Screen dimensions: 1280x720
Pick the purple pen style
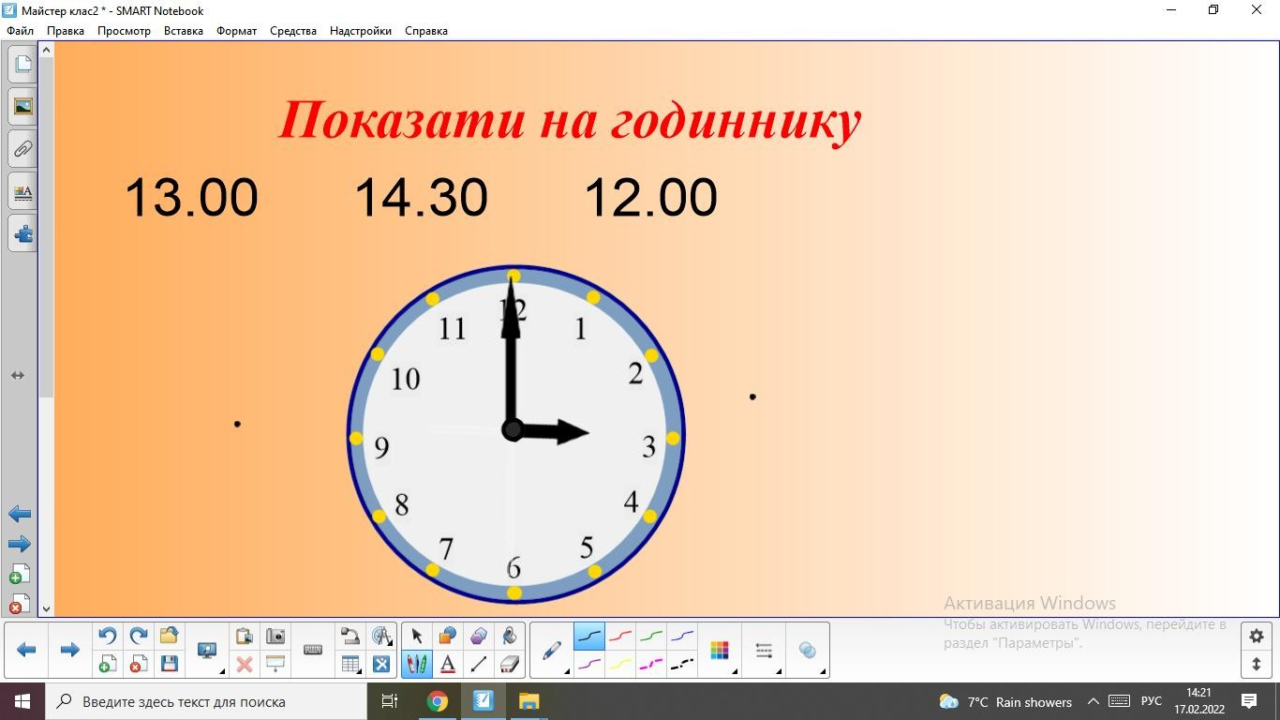pos(589,664)
